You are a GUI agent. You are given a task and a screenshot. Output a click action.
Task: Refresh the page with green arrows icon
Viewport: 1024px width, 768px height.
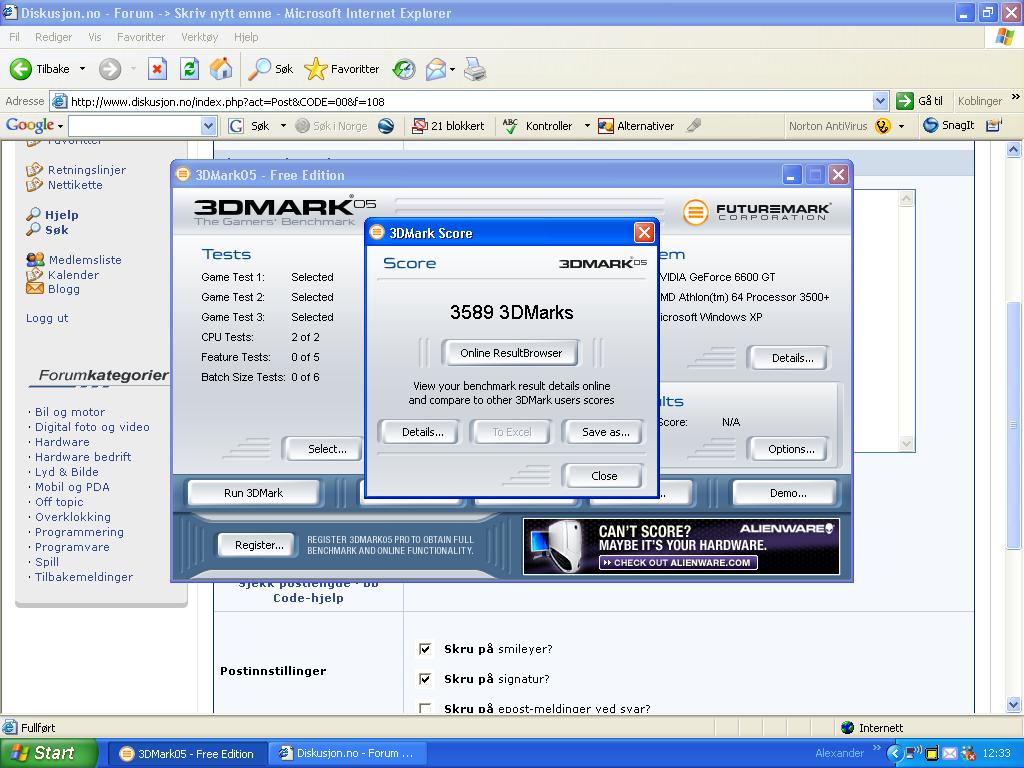189,69
